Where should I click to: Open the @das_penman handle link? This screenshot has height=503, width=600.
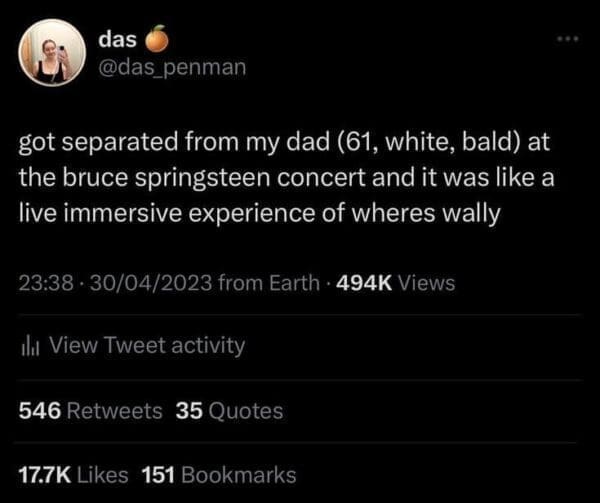(171, 68)
